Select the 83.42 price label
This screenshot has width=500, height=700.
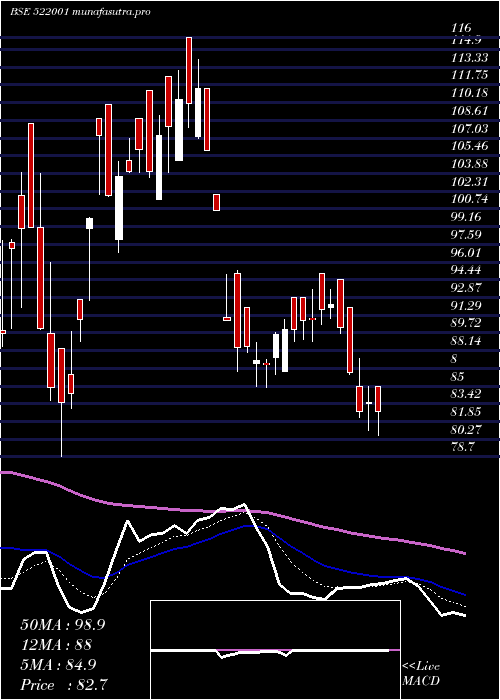pos(467,394)
